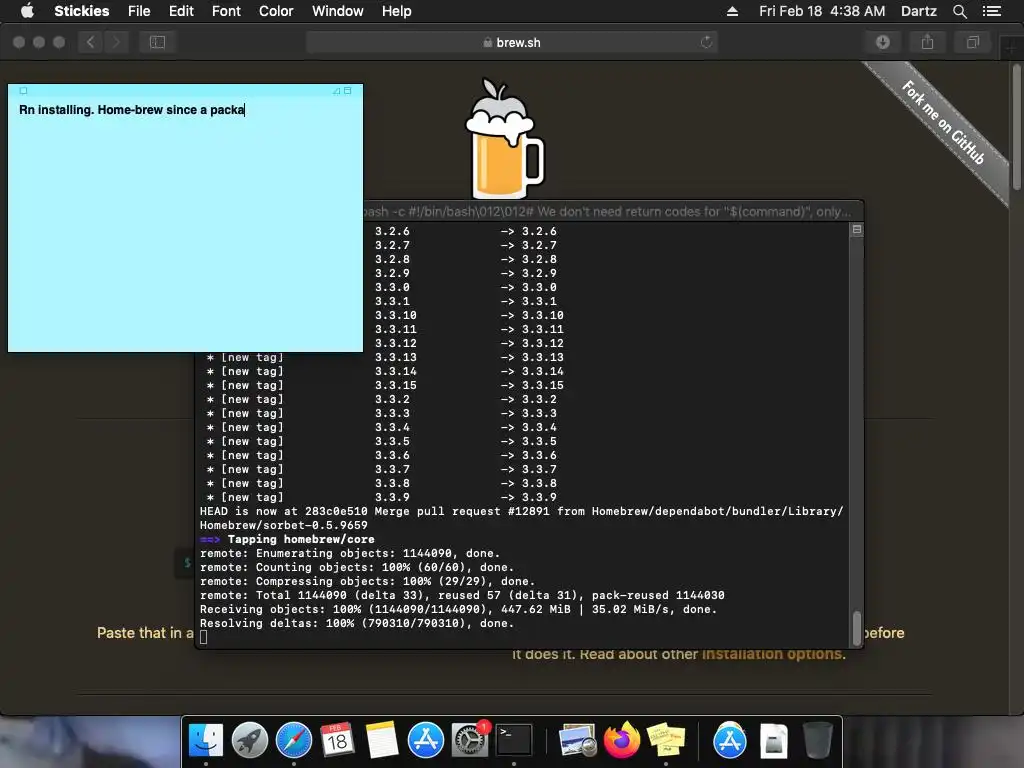Open Firefox from the Dock
The image size is (1024, 768).
coord(622,741)
